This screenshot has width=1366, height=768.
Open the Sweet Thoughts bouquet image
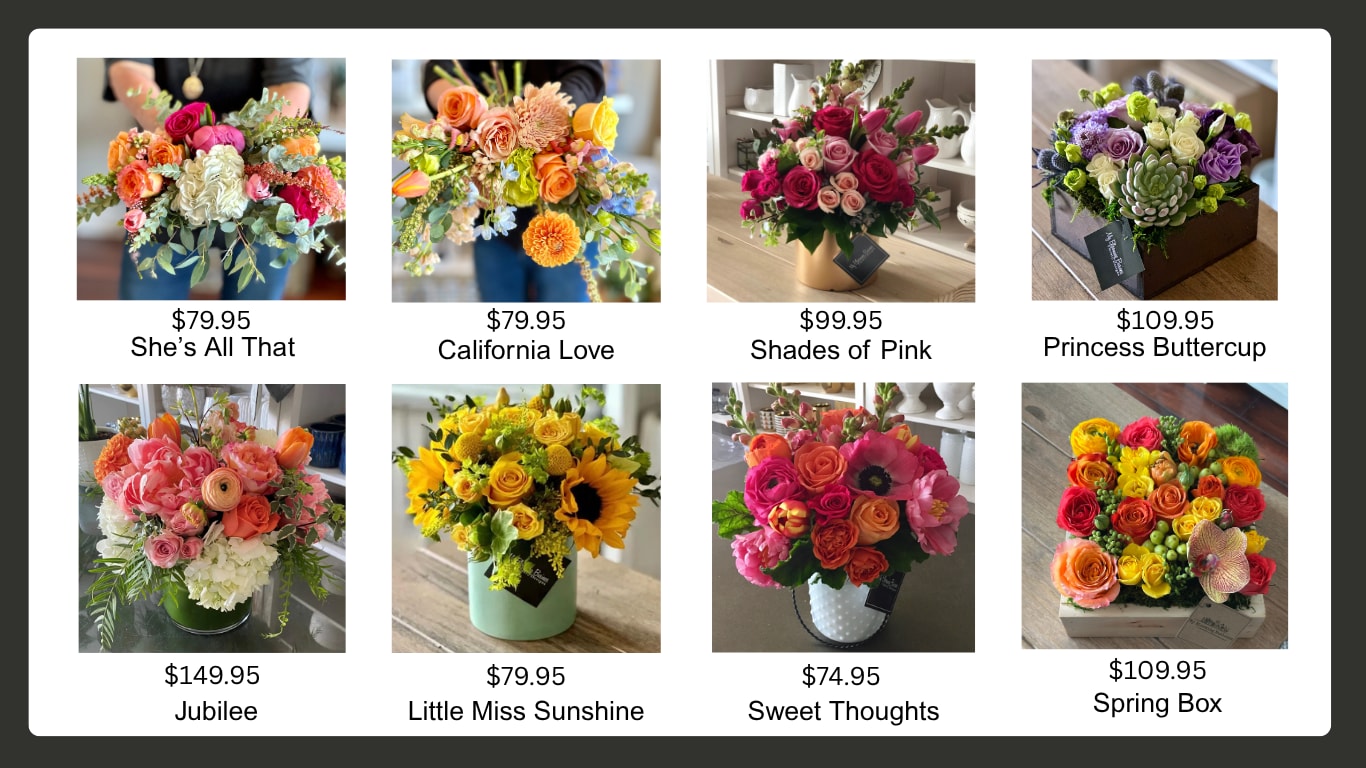point(843,517)
